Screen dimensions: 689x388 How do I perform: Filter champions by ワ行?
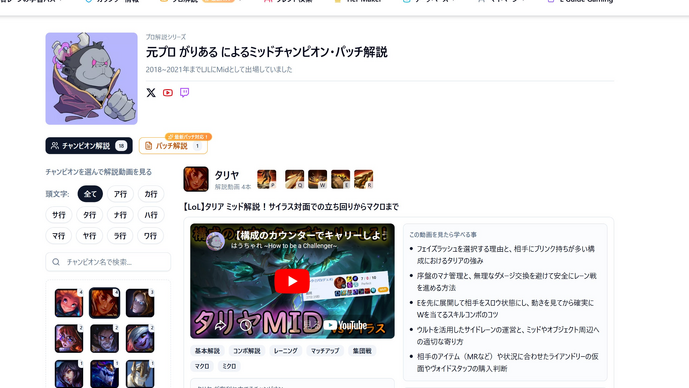click(150, 236)
